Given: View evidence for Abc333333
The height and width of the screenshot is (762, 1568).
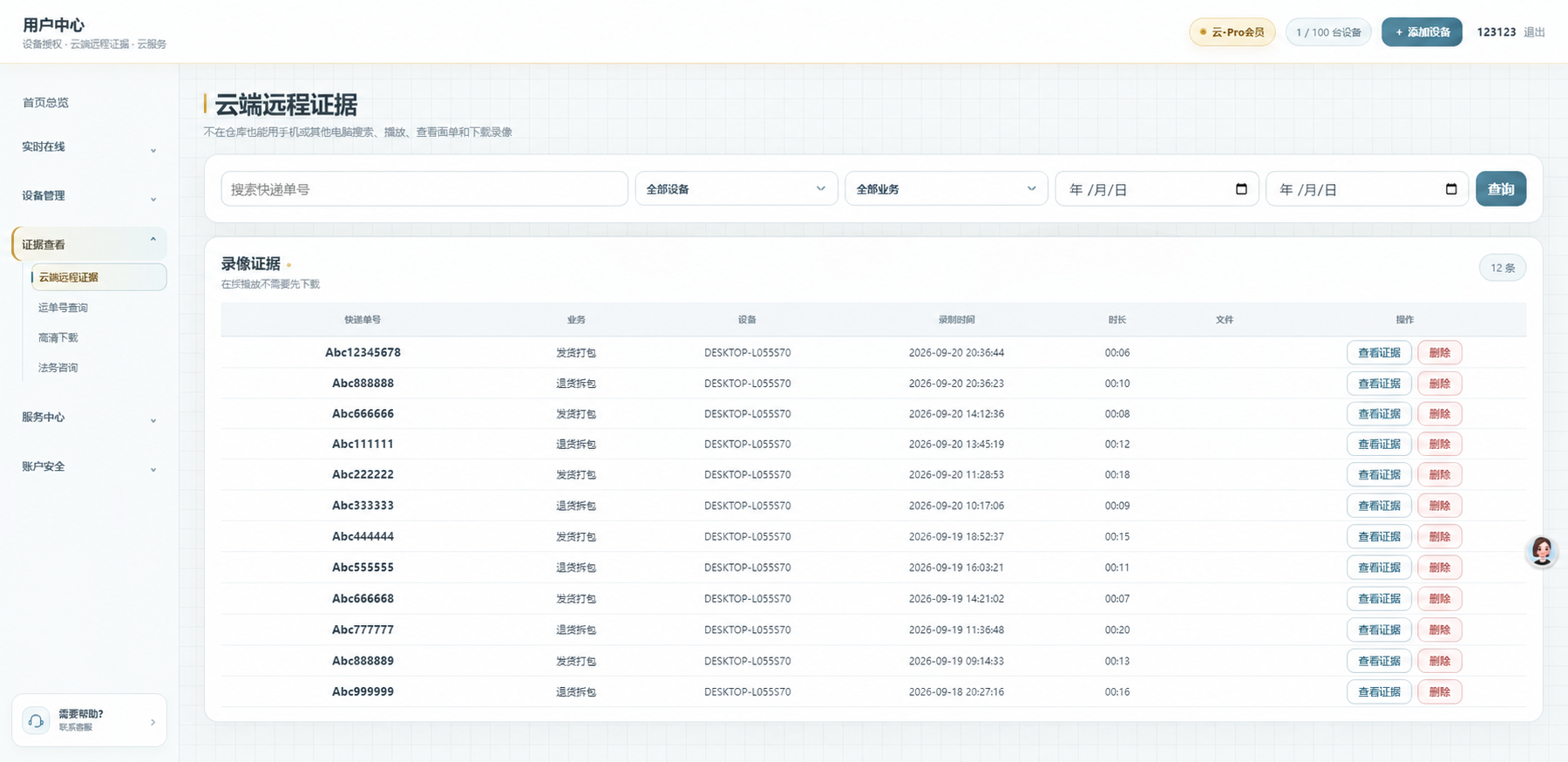Looking at the screenshot, I should click(x=1379, y=506).
